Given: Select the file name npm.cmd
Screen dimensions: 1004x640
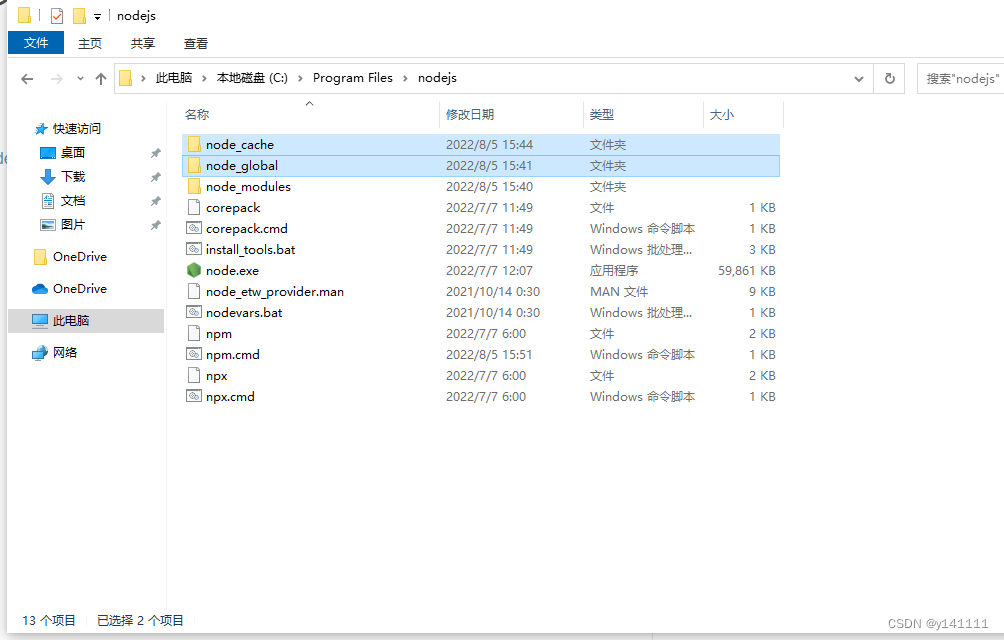Looking at the screenshot, I should [232, 355].
